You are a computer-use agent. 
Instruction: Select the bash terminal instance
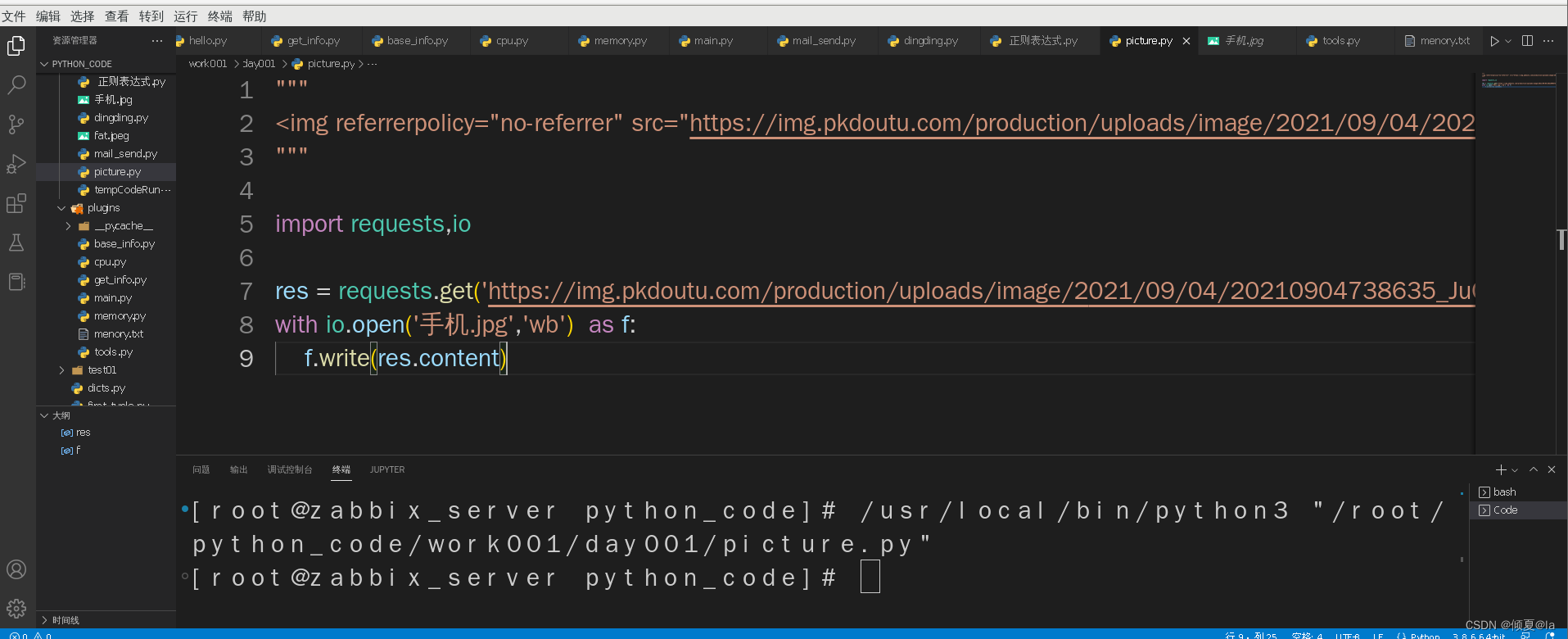coord(1519,492)
